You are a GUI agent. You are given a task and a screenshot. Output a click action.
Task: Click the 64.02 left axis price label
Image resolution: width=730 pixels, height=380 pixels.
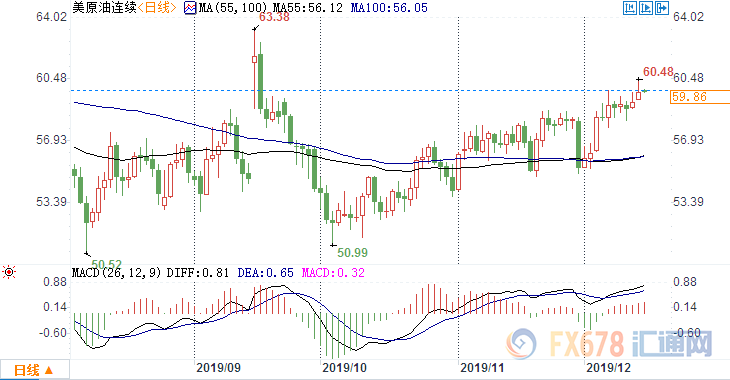[52, 17]
